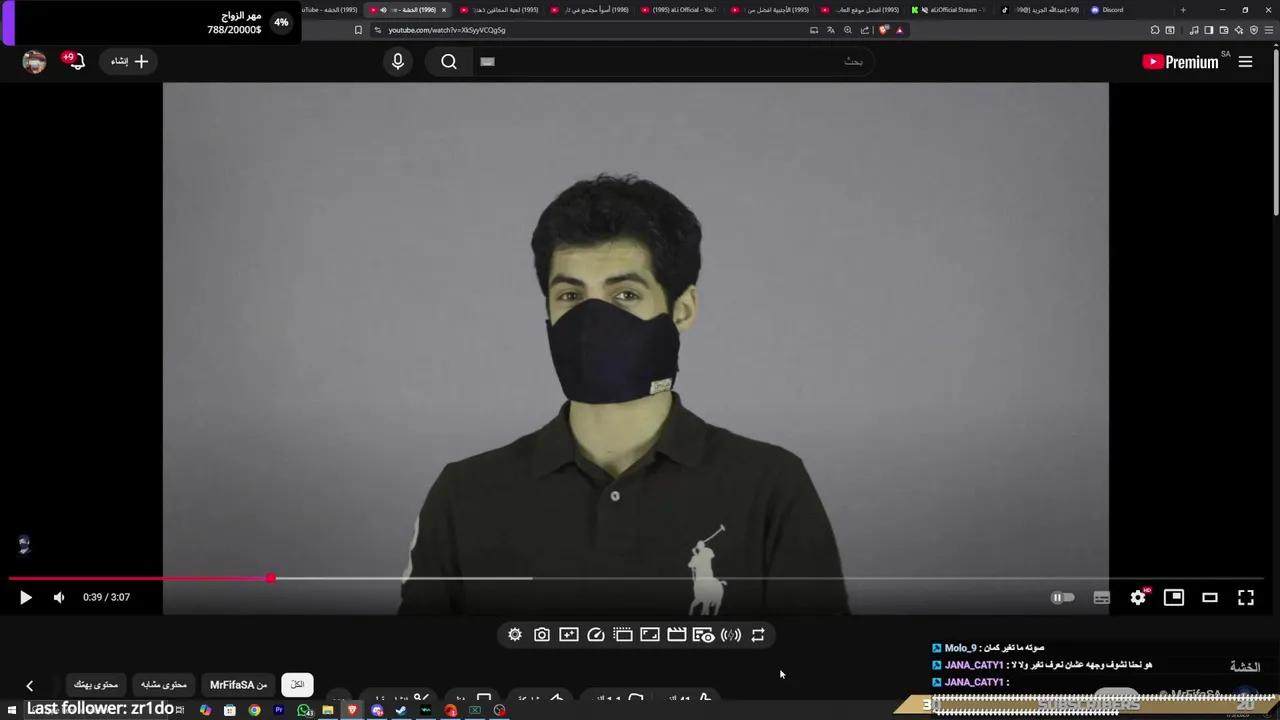This screenshot has width=1280, height=720.
Task: Open enhancer extension settings gear
Action: [515, 635]
